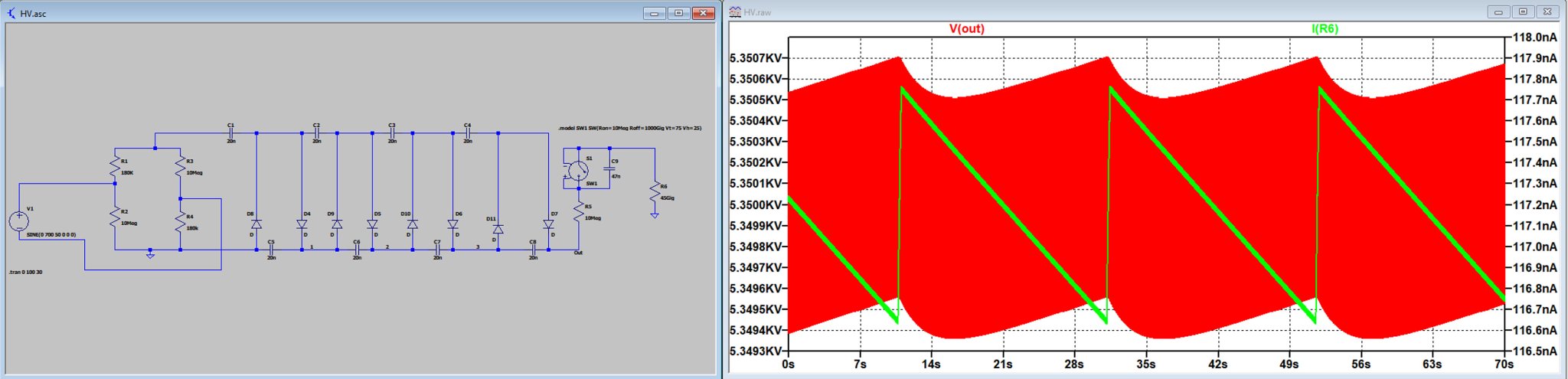Click the SINE(0 700 50 0 0 0) value
The width and height of the screenshot is (1568, 379).
[x=51, y=234]
